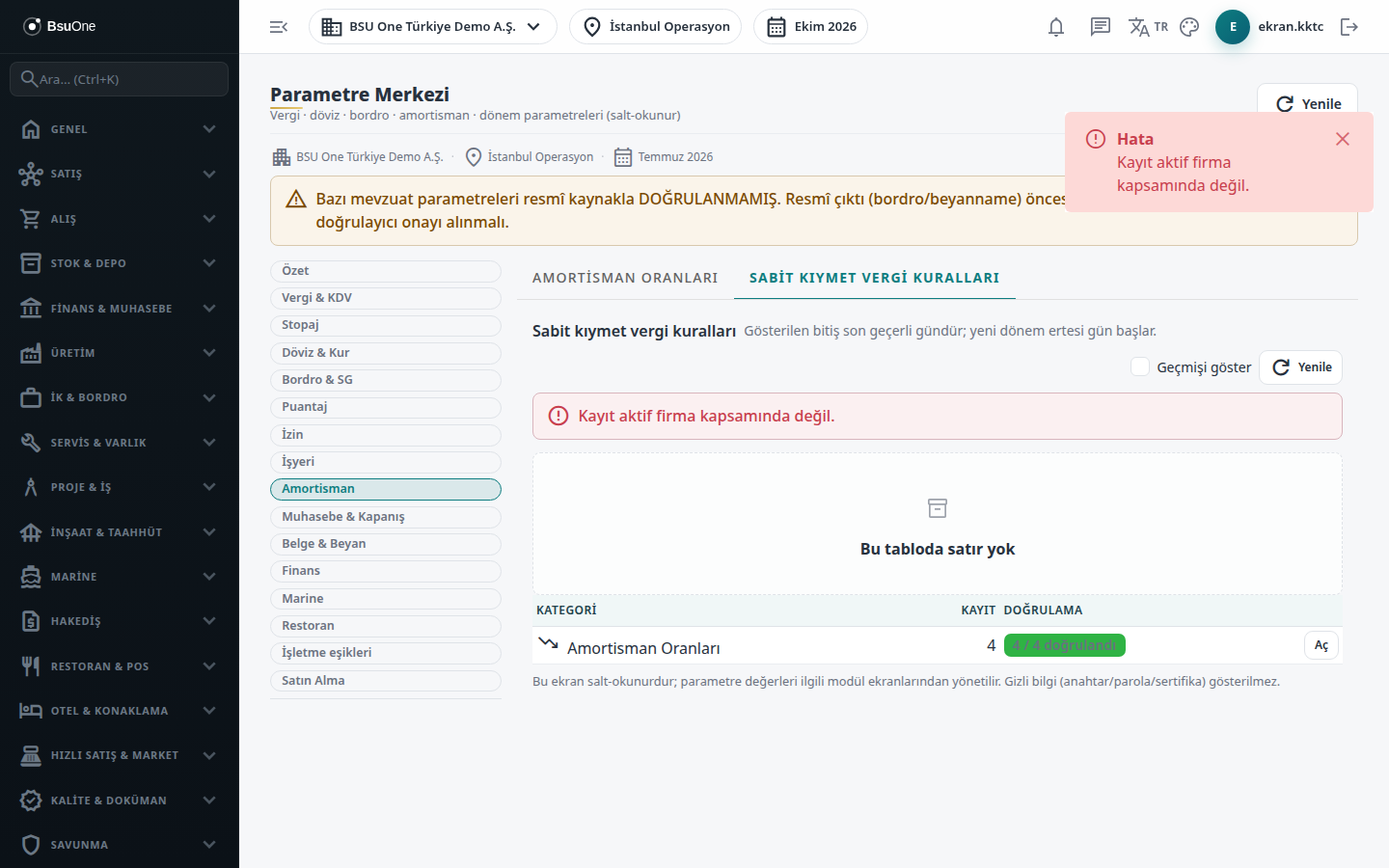Open the Bordro & SG parameter category
Image resolution: width=1389 pixels, height=868 pixels.
click(386, 380)
